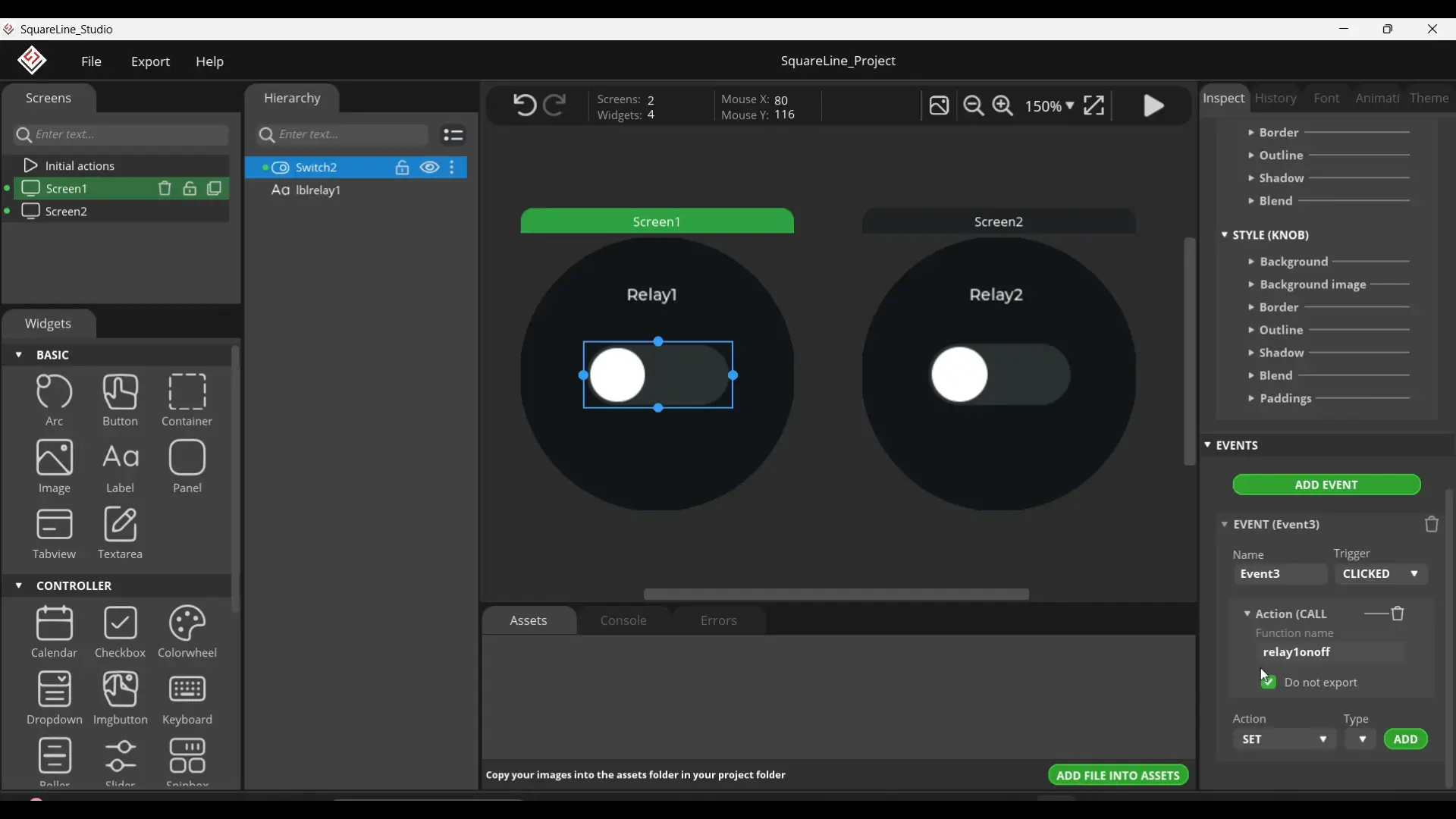
Task: Click the ADD EVENT button
Action: point(1326,485)
